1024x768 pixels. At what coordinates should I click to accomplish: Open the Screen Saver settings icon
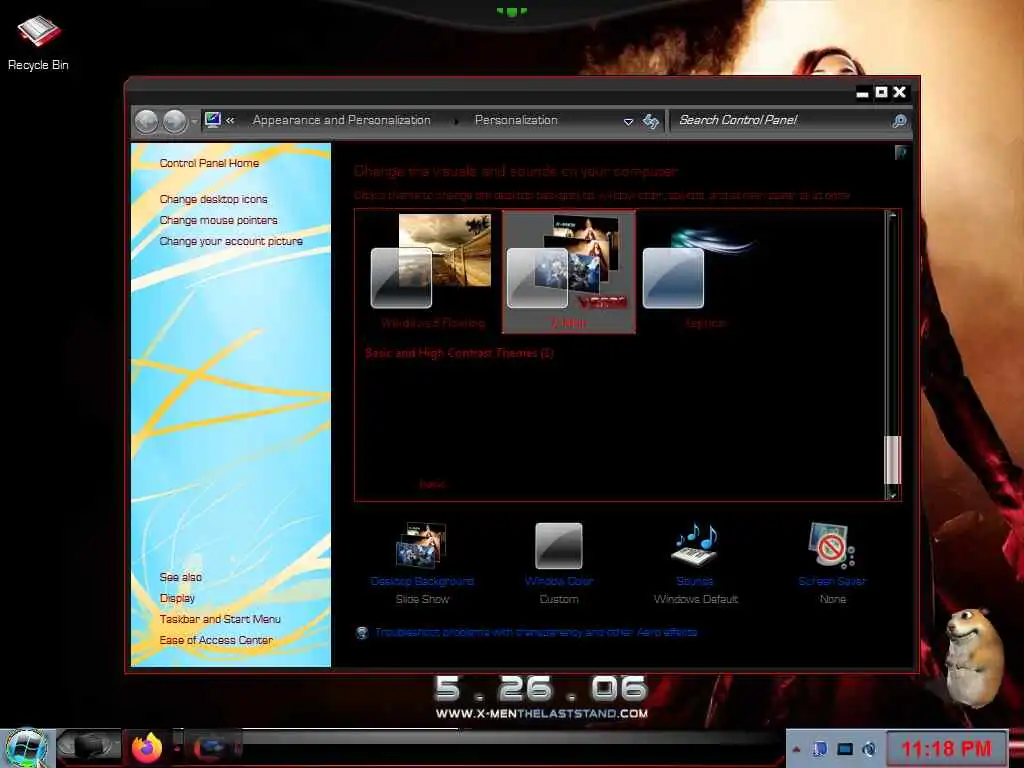832,544
